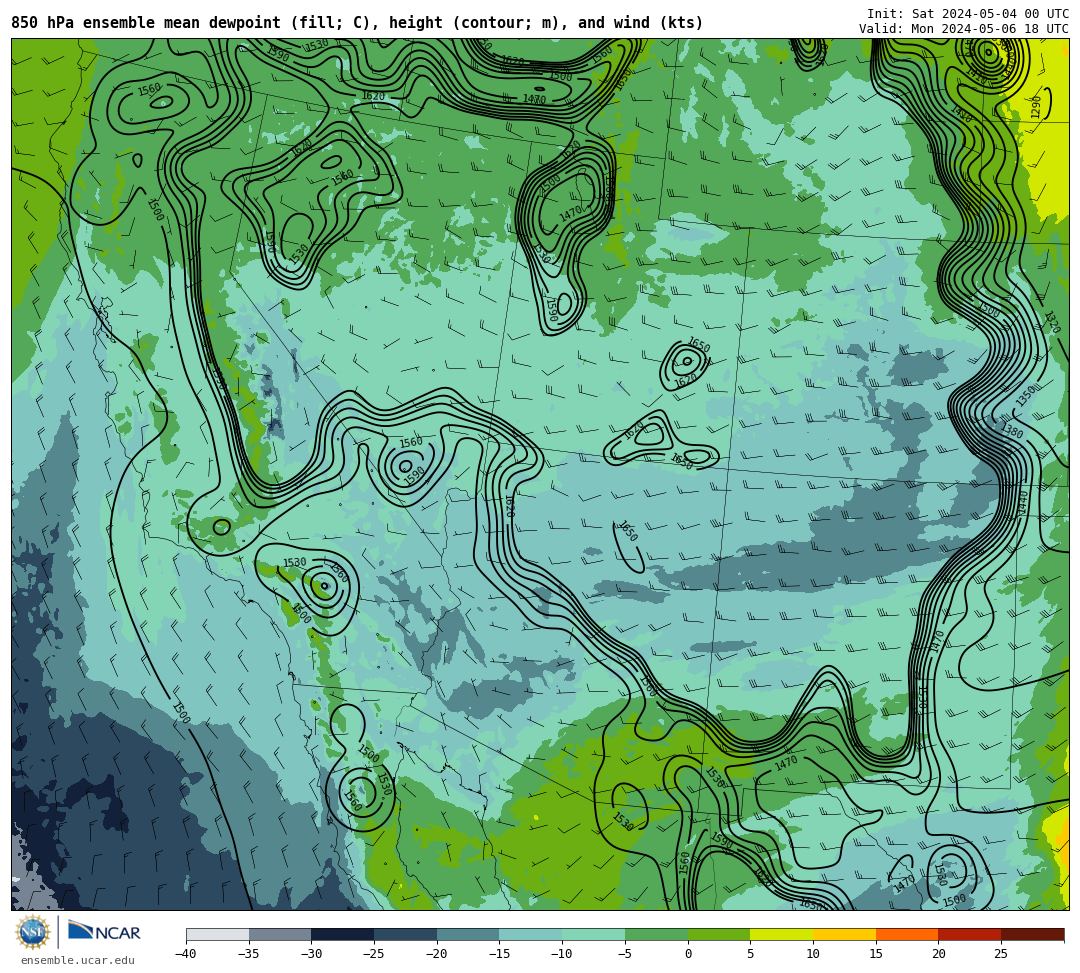This screenshot has height=973, width=1080.
Task: Click the -30 to -25 dark navy swatch
Action: [343, 934]
